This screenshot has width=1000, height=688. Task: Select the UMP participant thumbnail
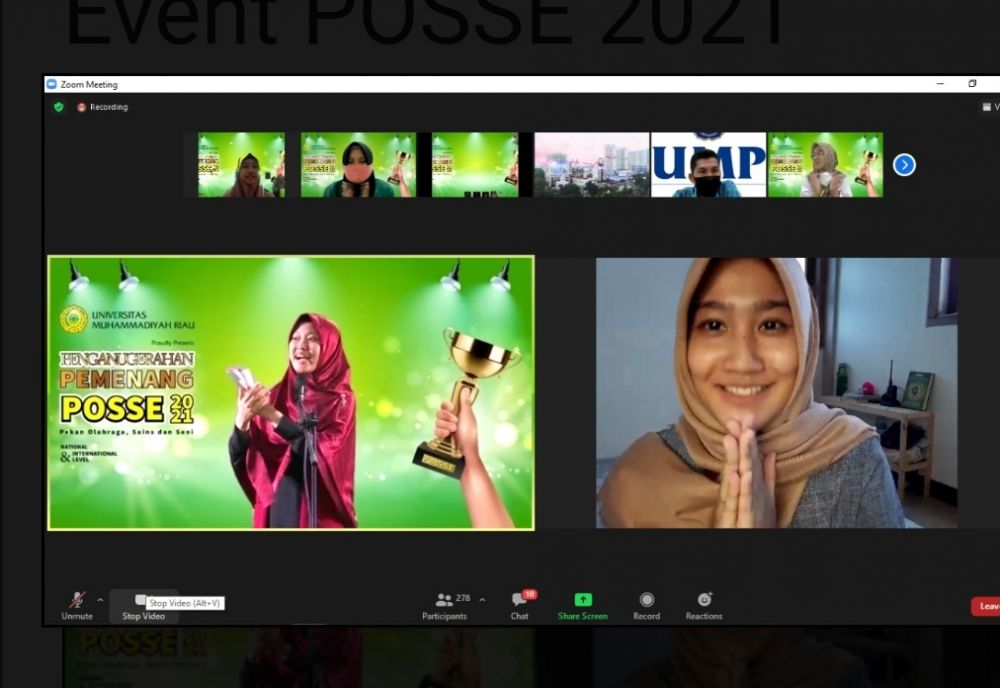708,165
